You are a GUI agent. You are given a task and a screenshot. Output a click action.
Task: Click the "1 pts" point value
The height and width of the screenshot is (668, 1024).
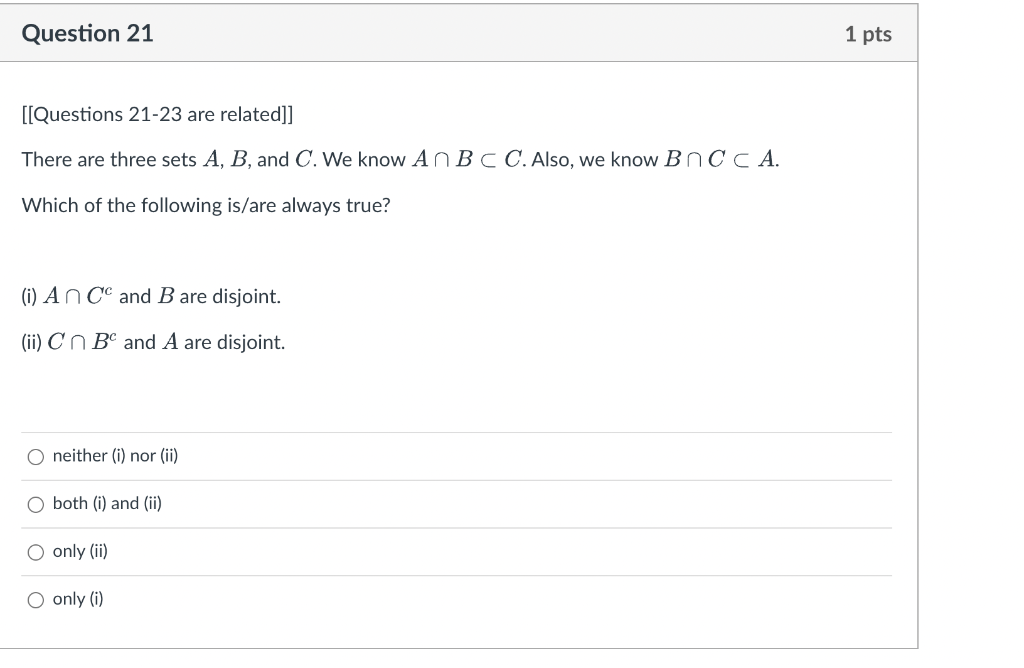(x=868, y=33)
